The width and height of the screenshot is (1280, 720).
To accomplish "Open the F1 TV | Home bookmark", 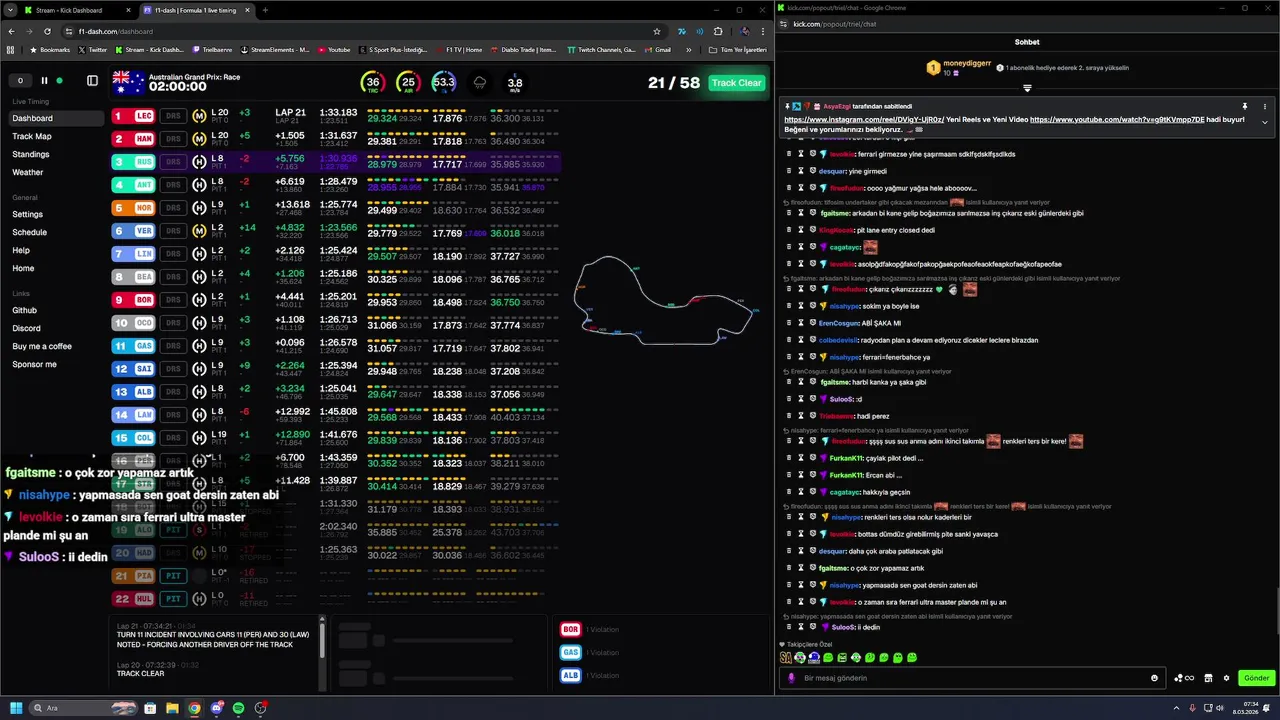I will coord(460,49).
